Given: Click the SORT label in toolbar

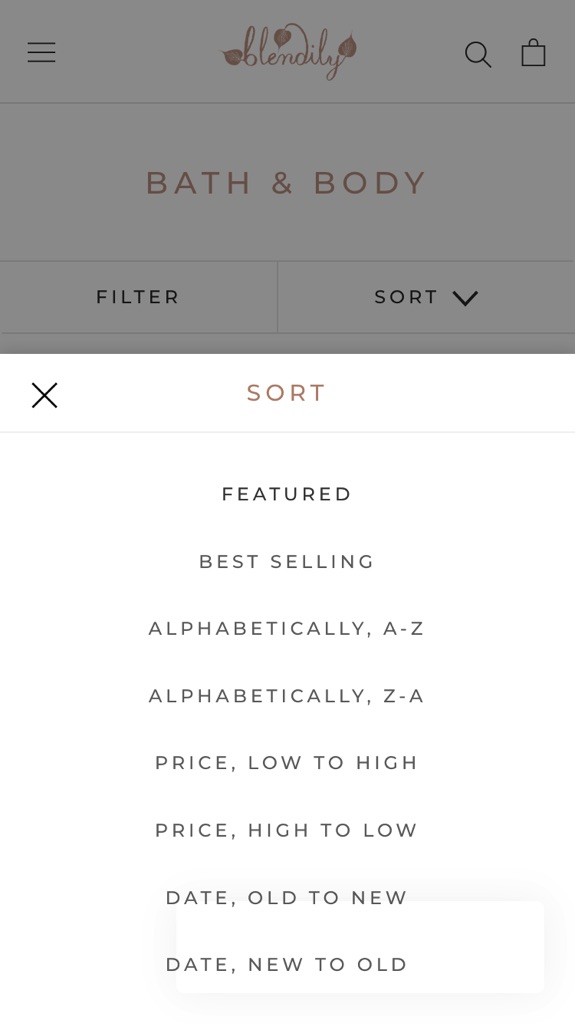Looking at the screenshot, I should point(406,297).
